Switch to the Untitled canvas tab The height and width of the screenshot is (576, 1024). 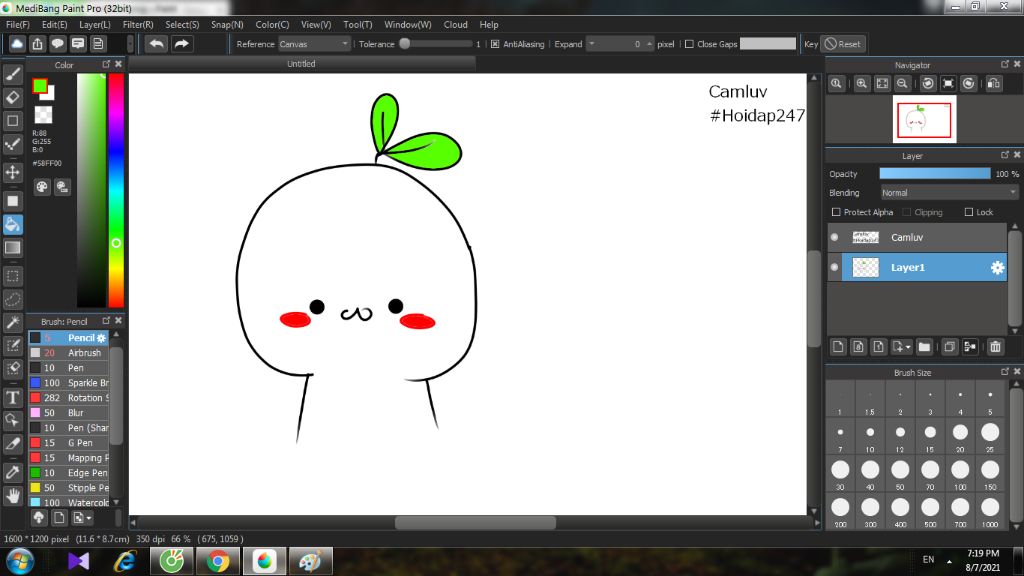pyautogui.click(x=301, y=64)
